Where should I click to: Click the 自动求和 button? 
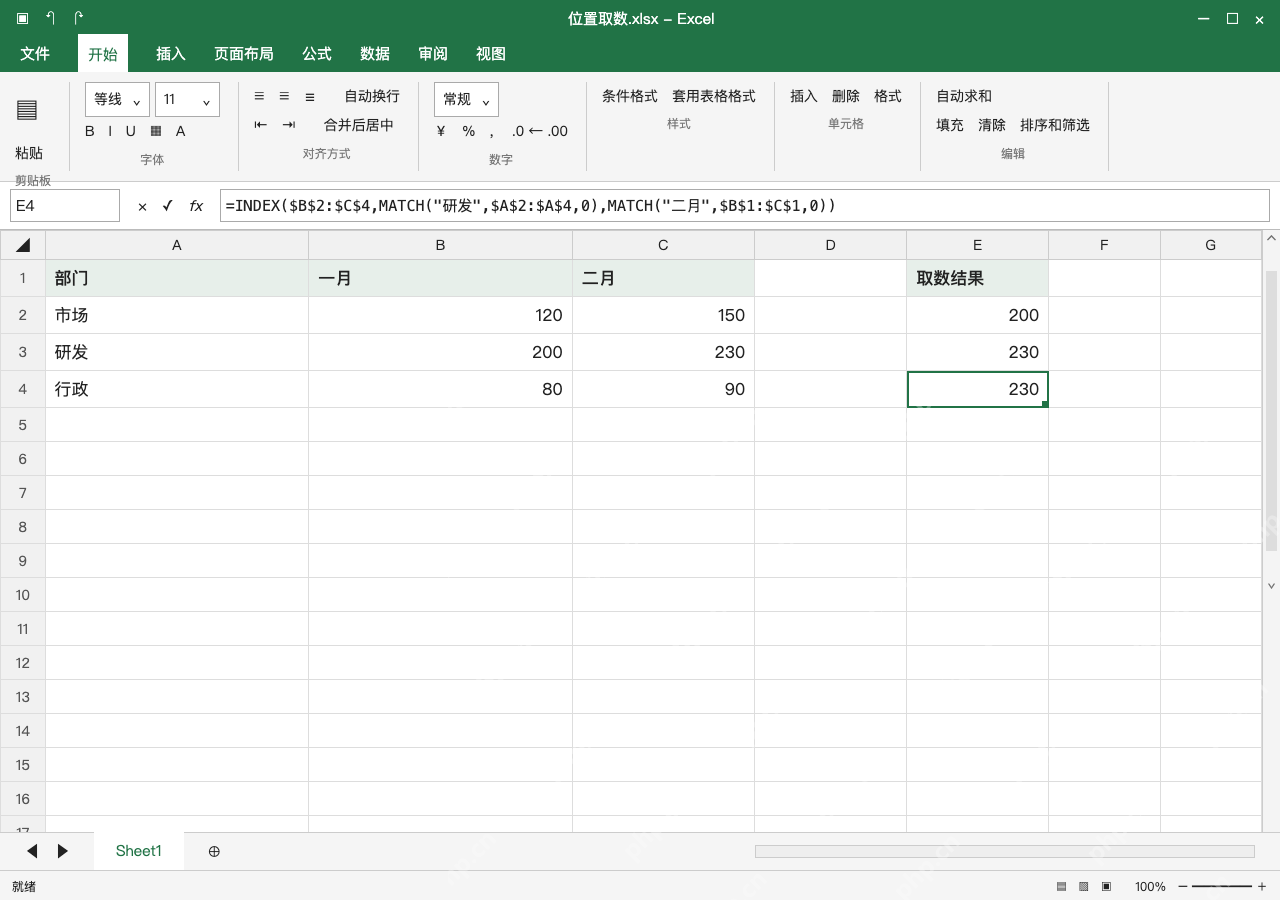(x=964, y=96)
